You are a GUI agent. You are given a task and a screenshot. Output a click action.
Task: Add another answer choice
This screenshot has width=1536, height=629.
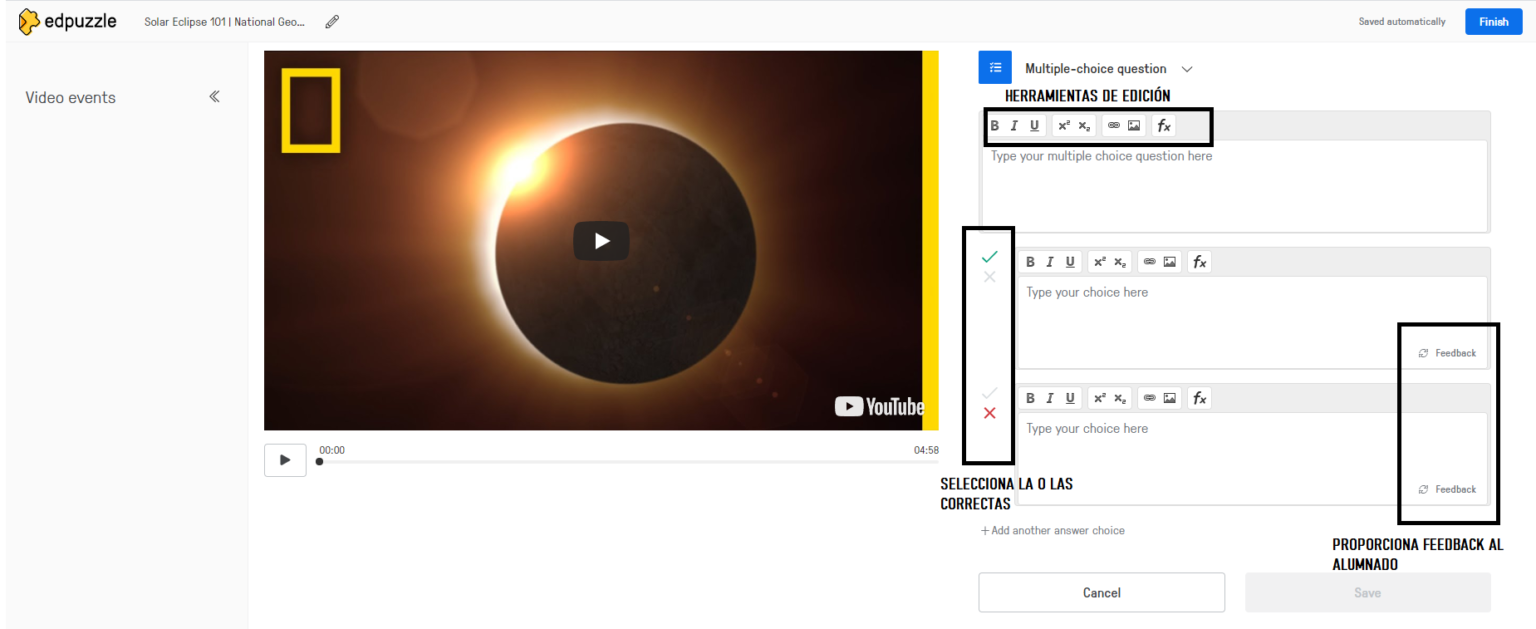pyautogui.click(x=1053, y=531)
